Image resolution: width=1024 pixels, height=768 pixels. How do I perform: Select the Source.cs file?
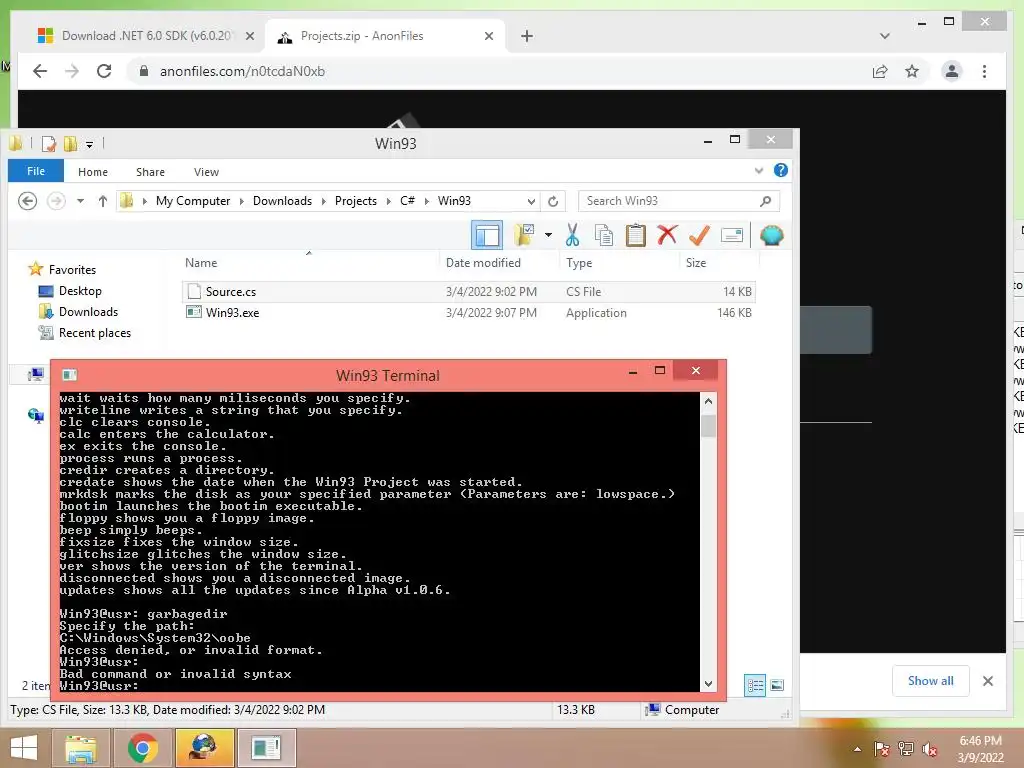pyautogui.click(x=468, y=292)
